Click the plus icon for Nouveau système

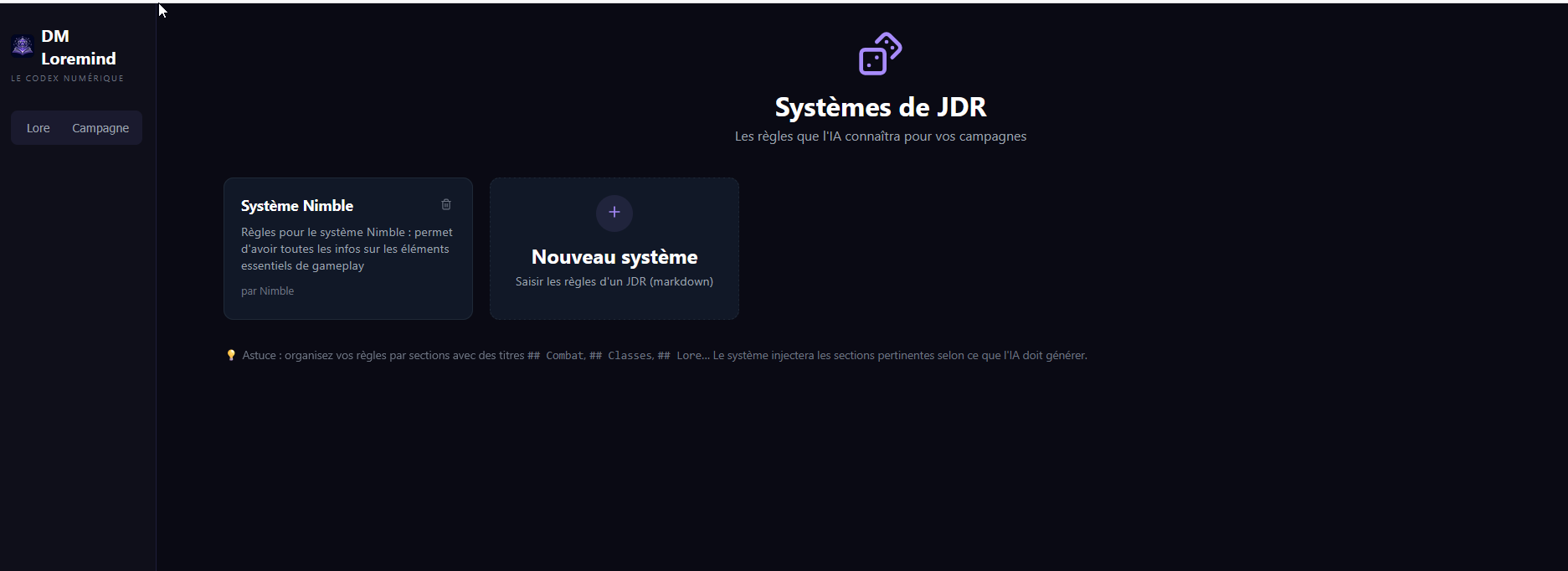tap(614, 213)
